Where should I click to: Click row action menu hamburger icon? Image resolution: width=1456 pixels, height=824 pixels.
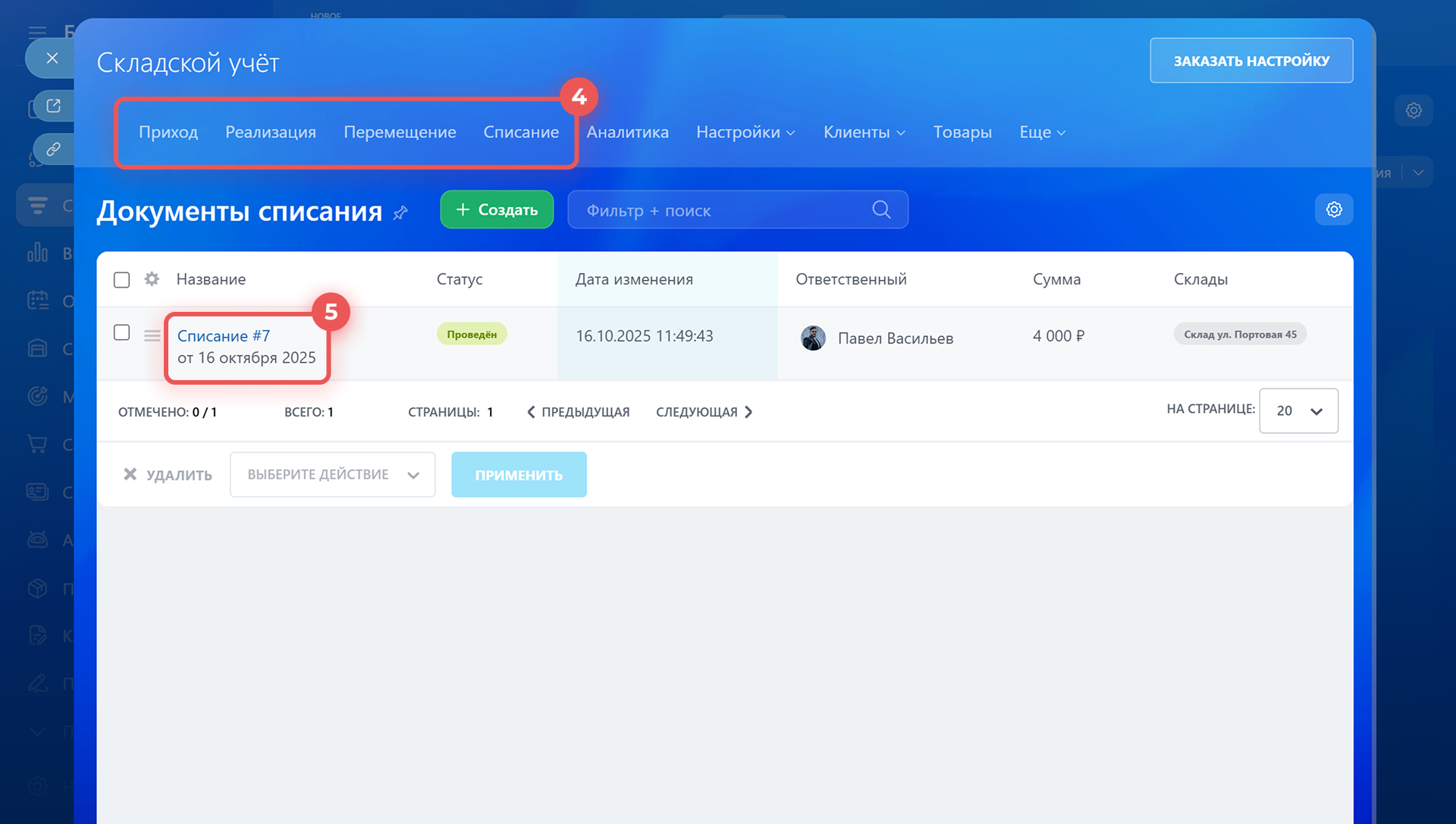click(x=152, y=335)
